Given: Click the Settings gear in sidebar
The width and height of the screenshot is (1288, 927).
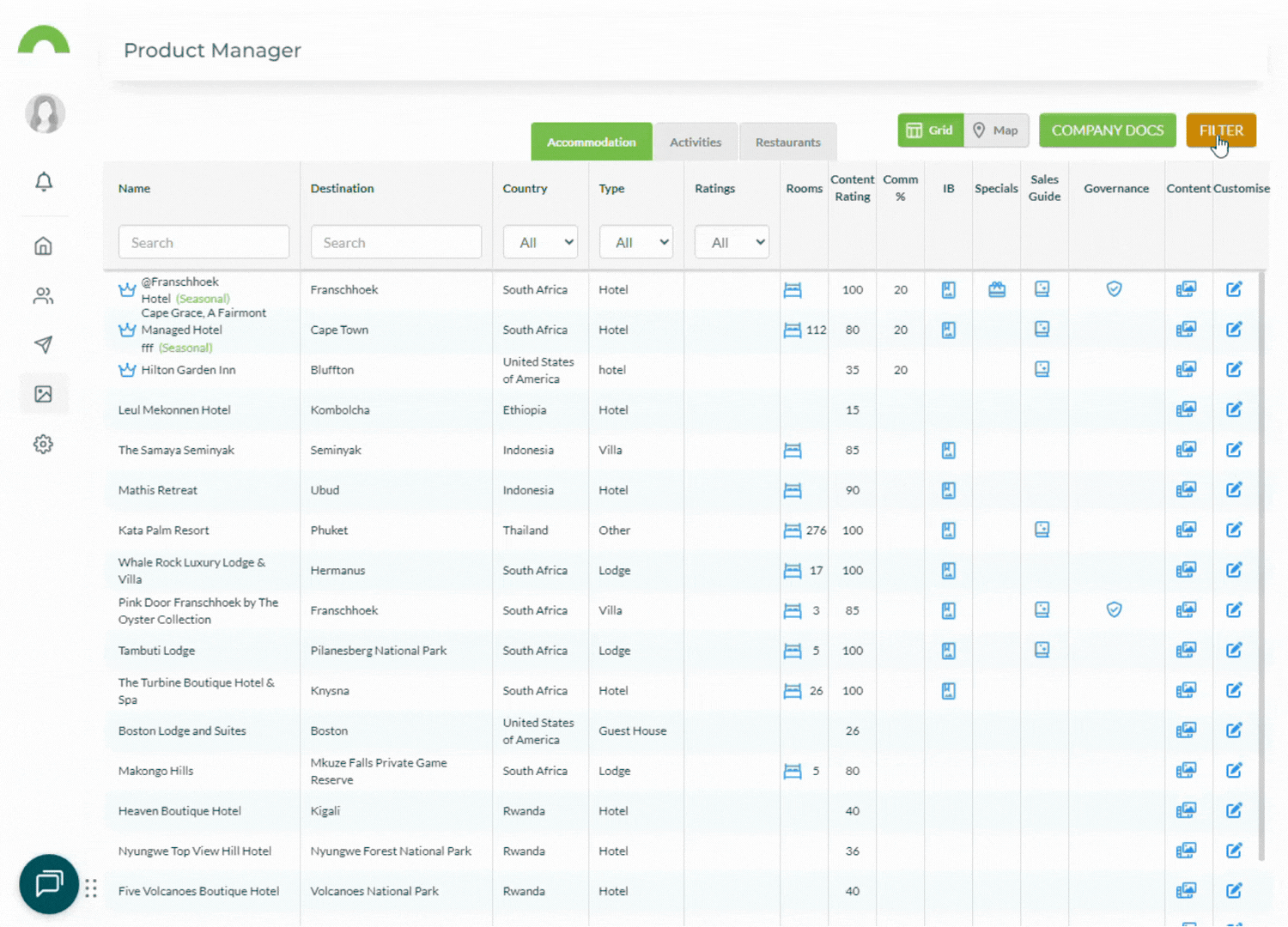Looking at the screenshot, I should point(43,444).
